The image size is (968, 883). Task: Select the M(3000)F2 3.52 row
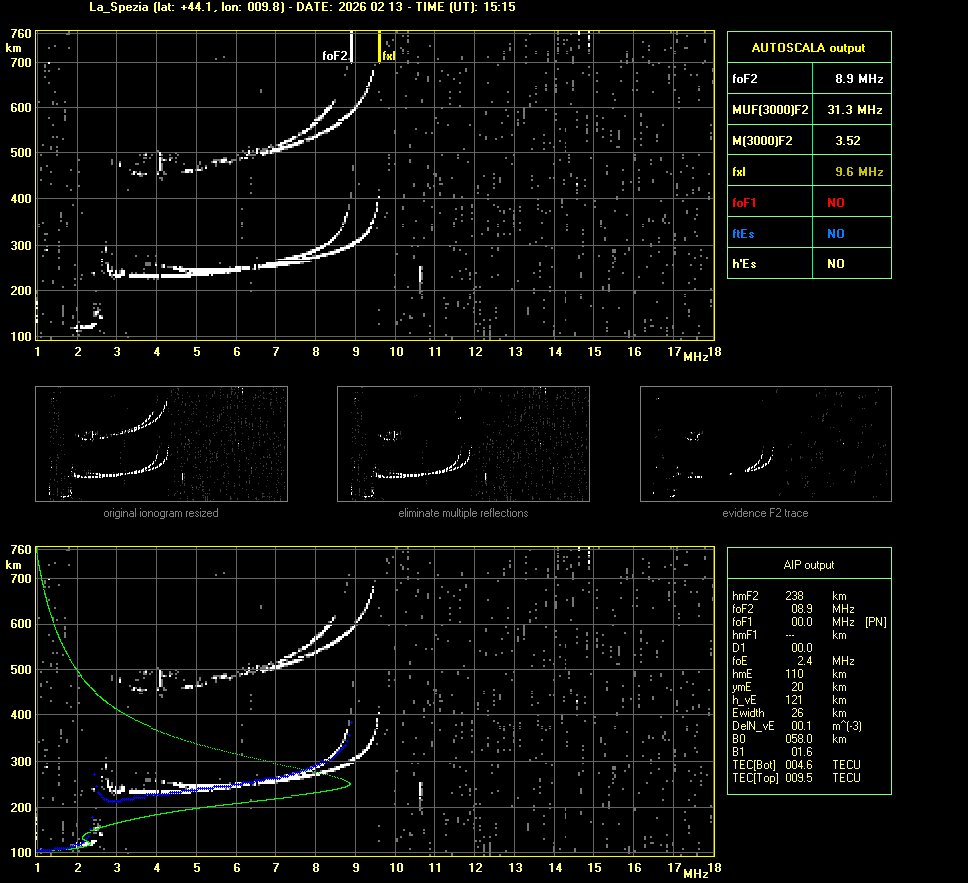808,141
